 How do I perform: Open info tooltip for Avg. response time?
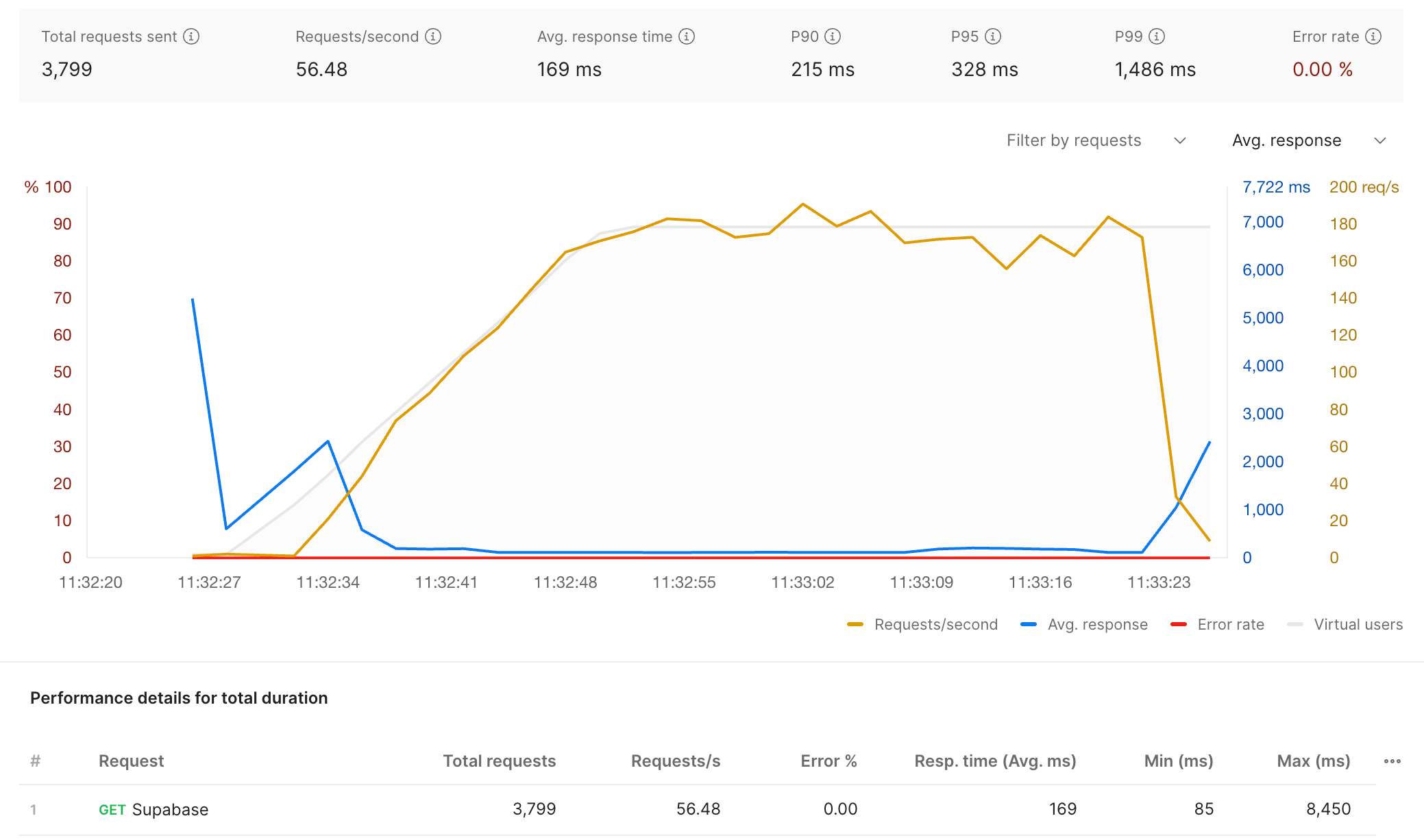pyautogui.click(x=687, y=36)
